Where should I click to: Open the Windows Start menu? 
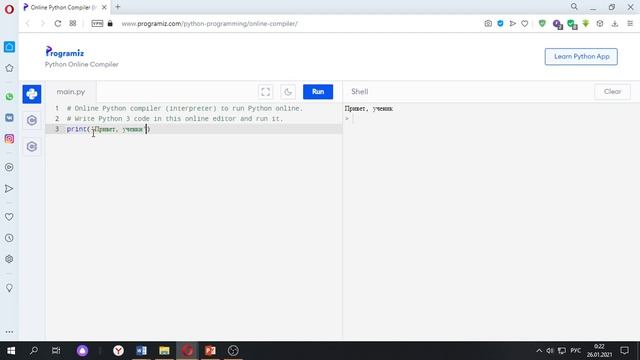(11, 351)
